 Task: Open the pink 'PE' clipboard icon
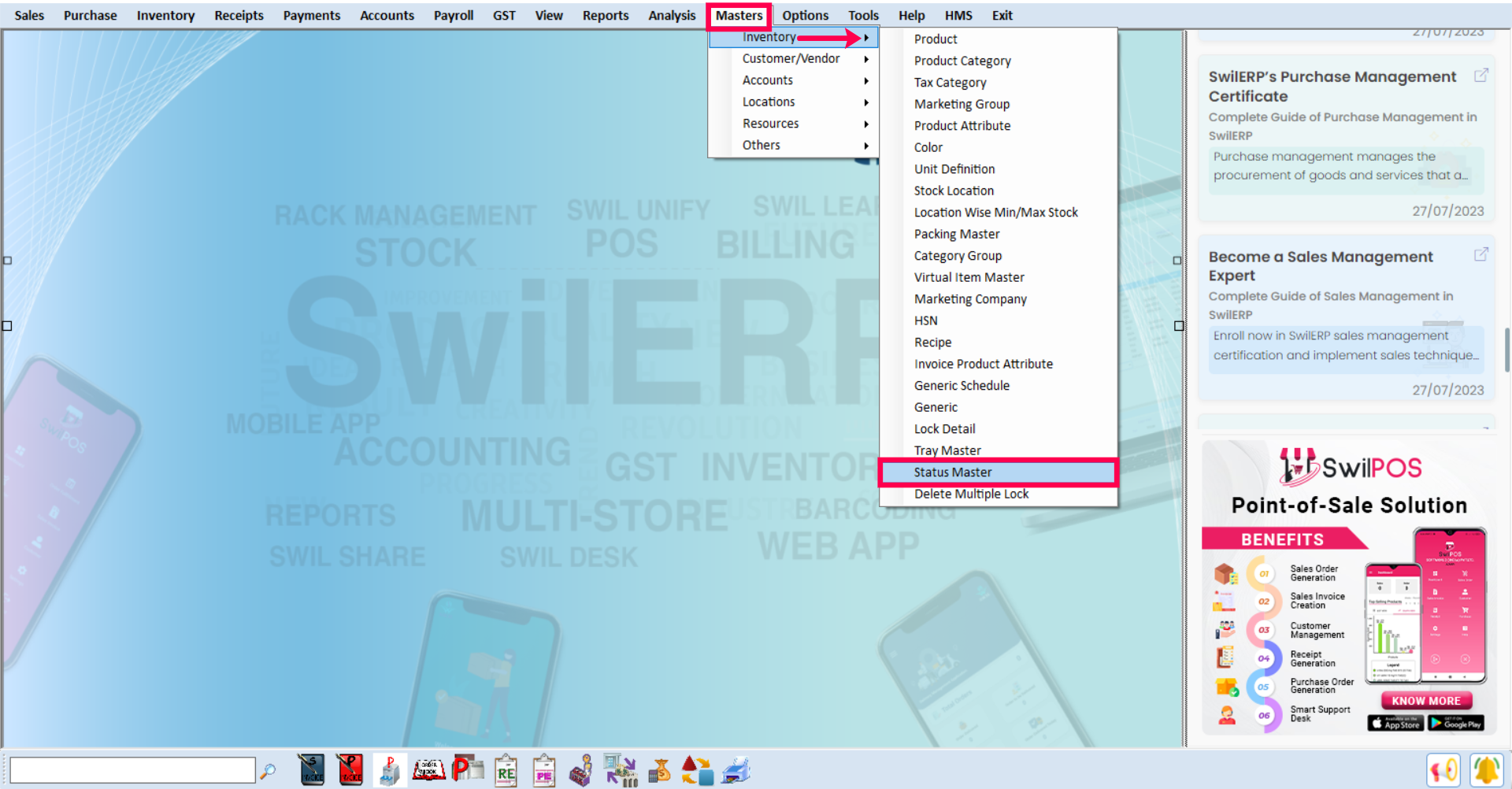[x=544, y=771]
